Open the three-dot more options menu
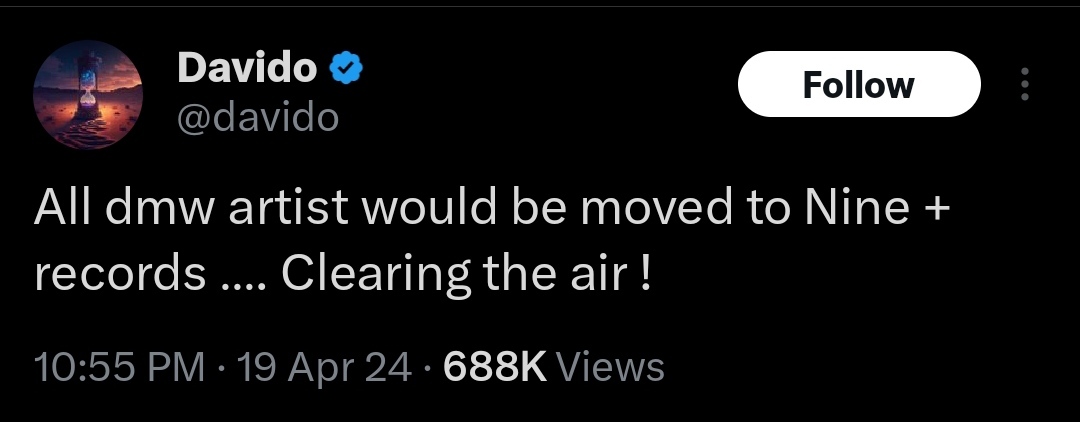 [x=1023, y=85]
